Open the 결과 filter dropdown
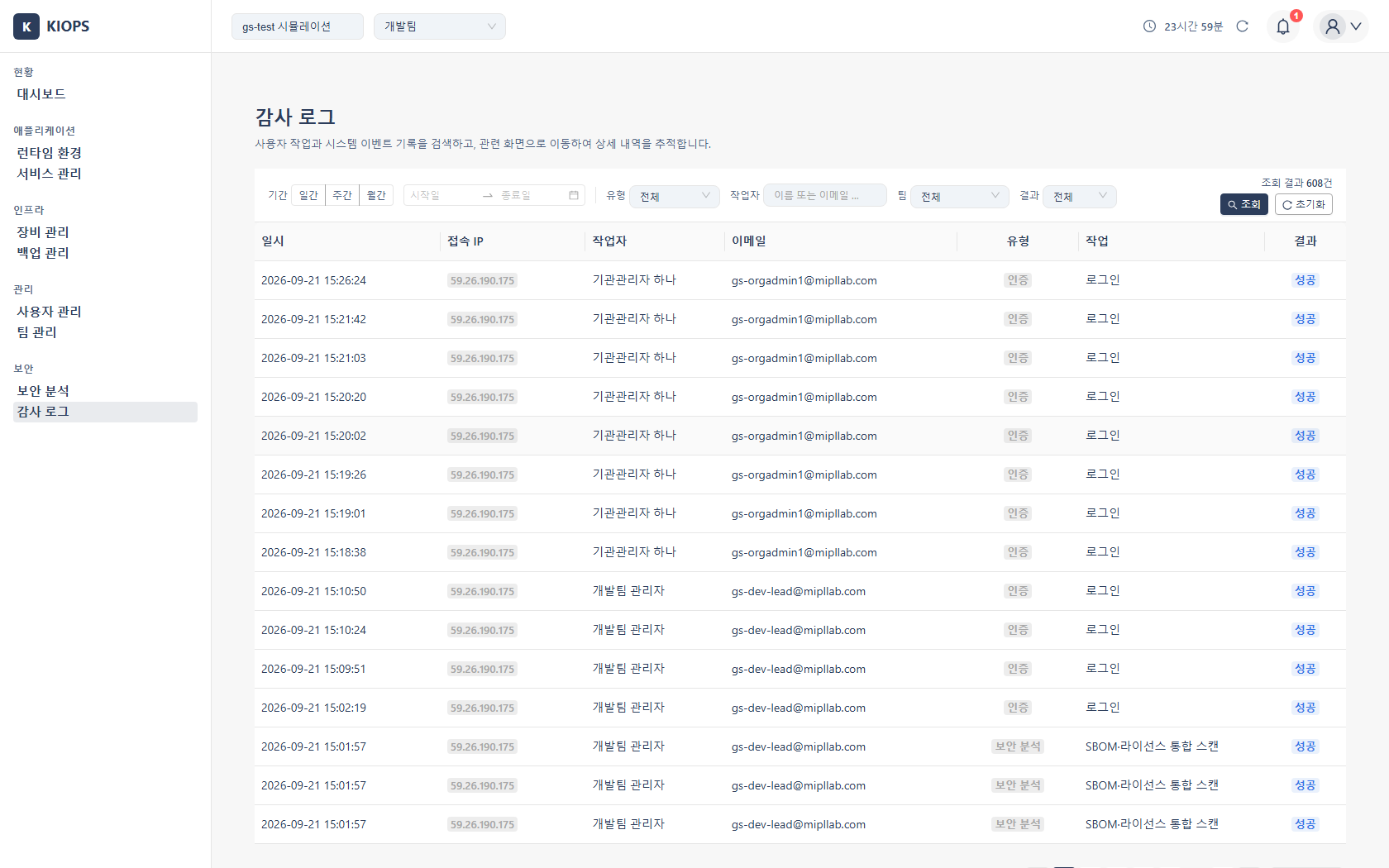This screenshot has width=1389, height=868. (1080, 196)
